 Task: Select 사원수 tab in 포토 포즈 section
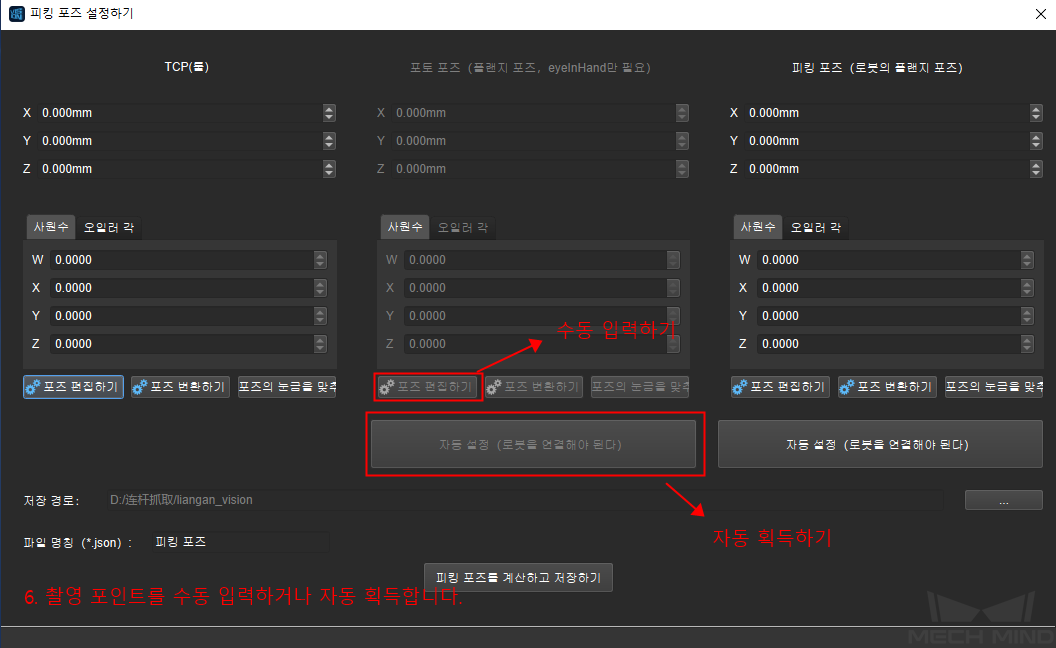click(405, 227)
